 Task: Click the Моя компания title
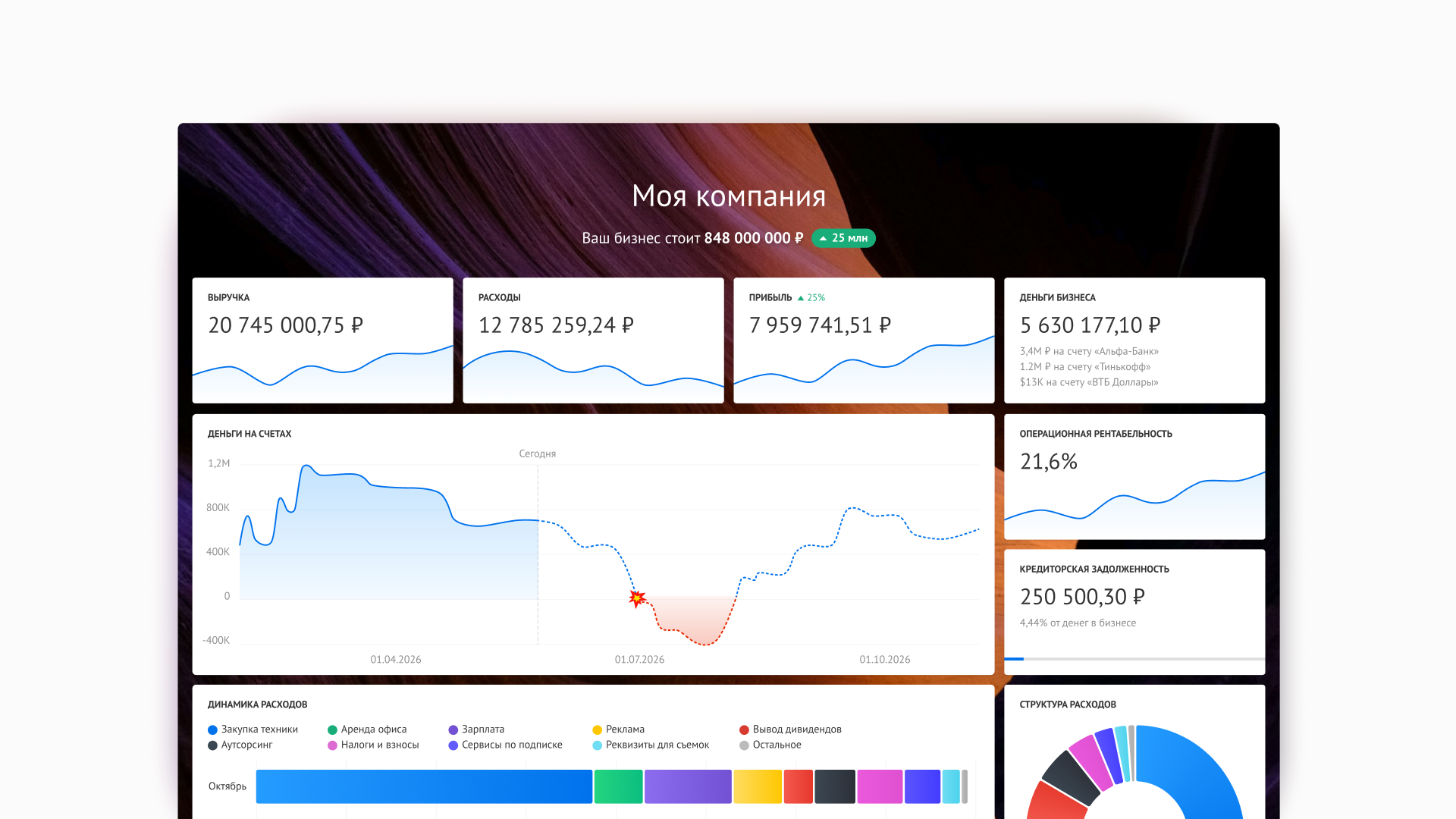(729, 196)
